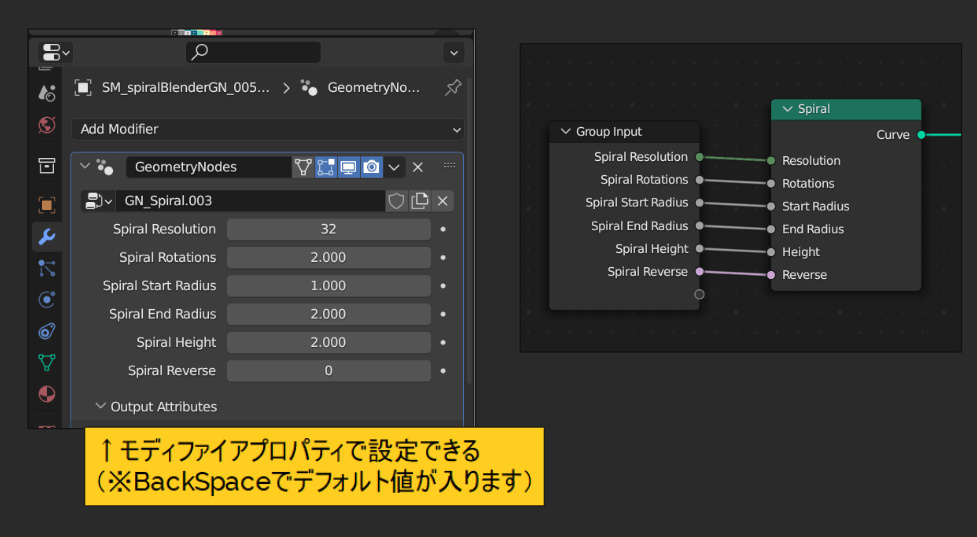Collapse the Spiral node

(788, 109)
